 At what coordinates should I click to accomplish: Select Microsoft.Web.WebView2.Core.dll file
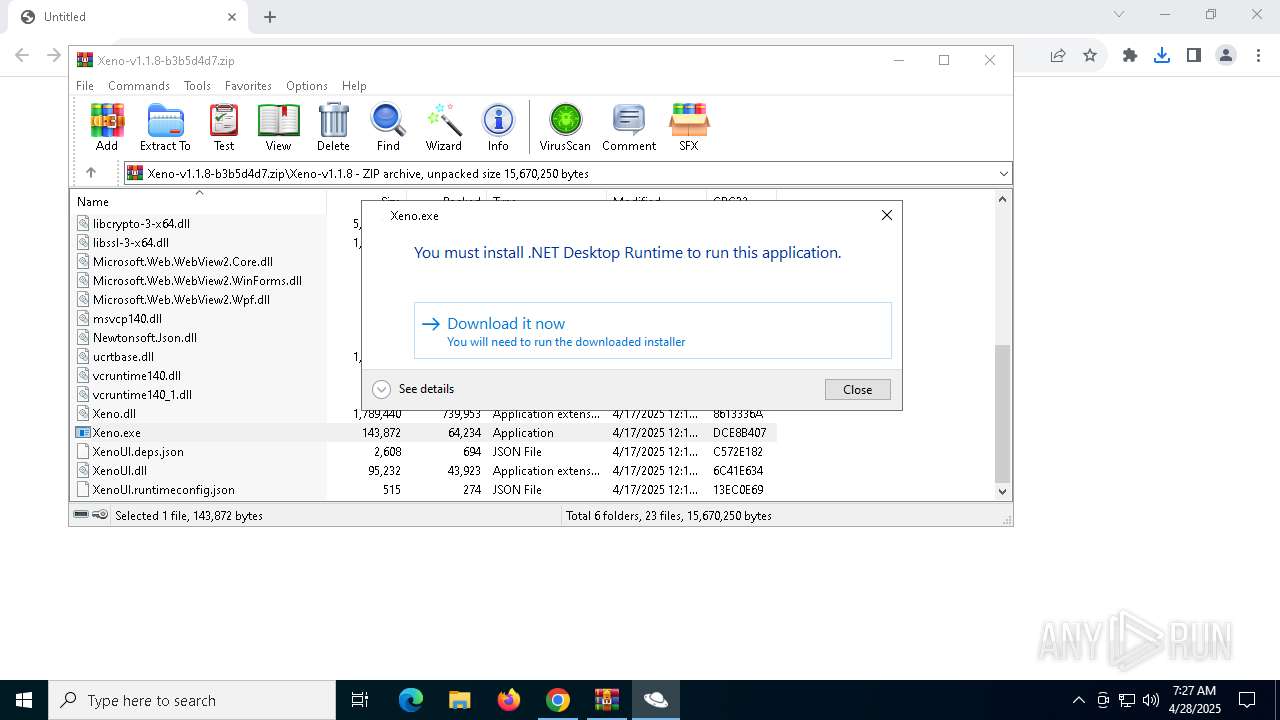[183, 262]
